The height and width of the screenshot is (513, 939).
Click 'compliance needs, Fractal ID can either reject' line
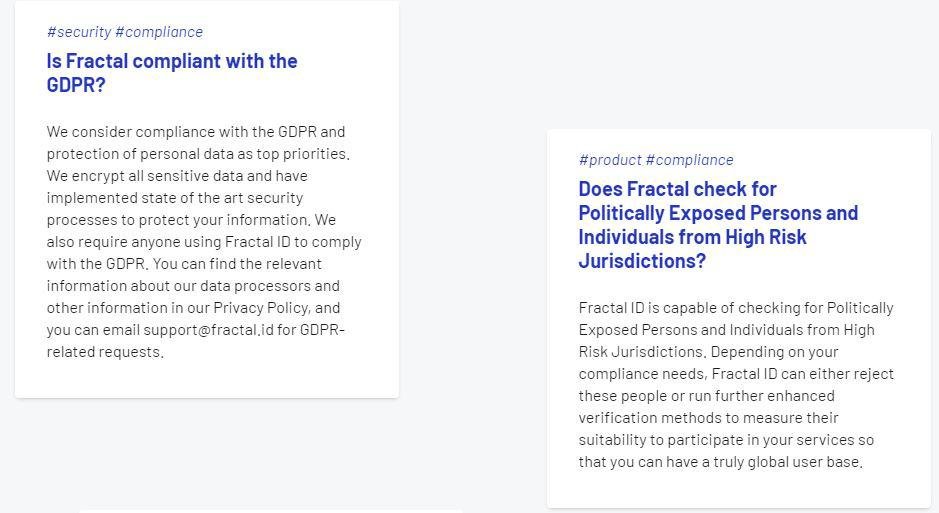pyautogui.click(x=735, y=374)
